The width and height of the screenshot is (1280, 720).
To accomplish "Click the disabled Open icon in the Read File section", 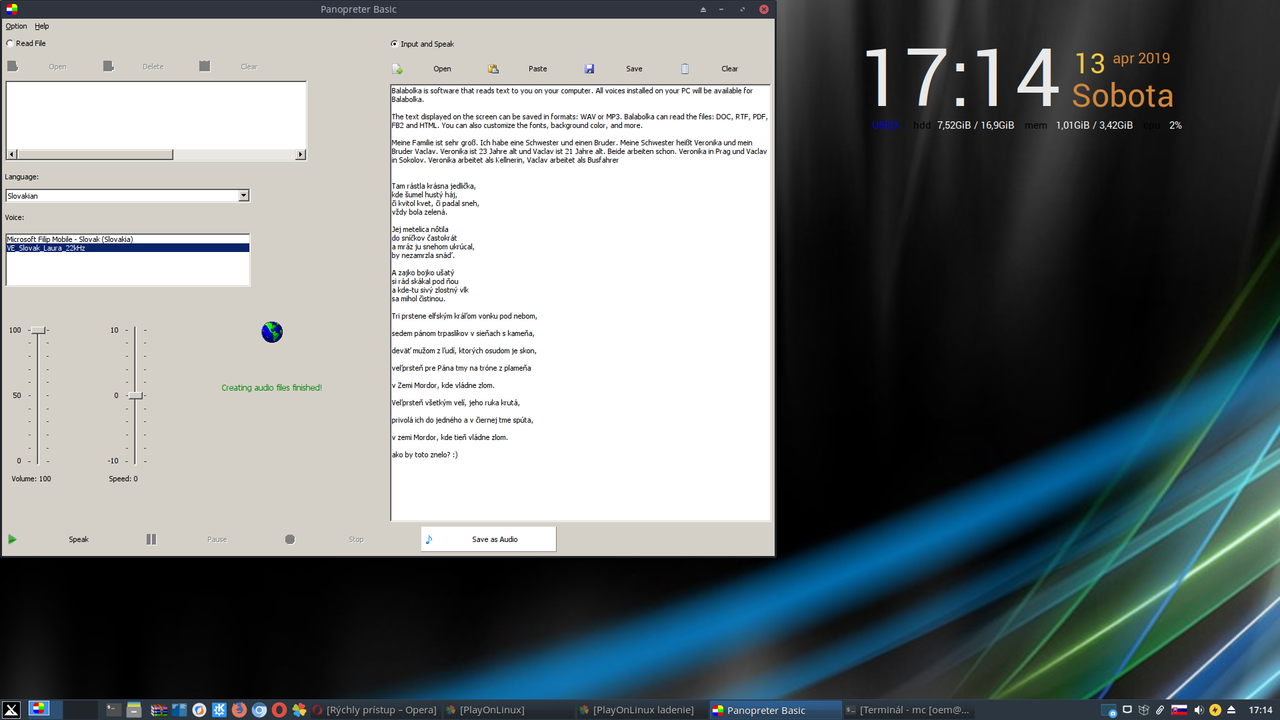I will [13, 66].
